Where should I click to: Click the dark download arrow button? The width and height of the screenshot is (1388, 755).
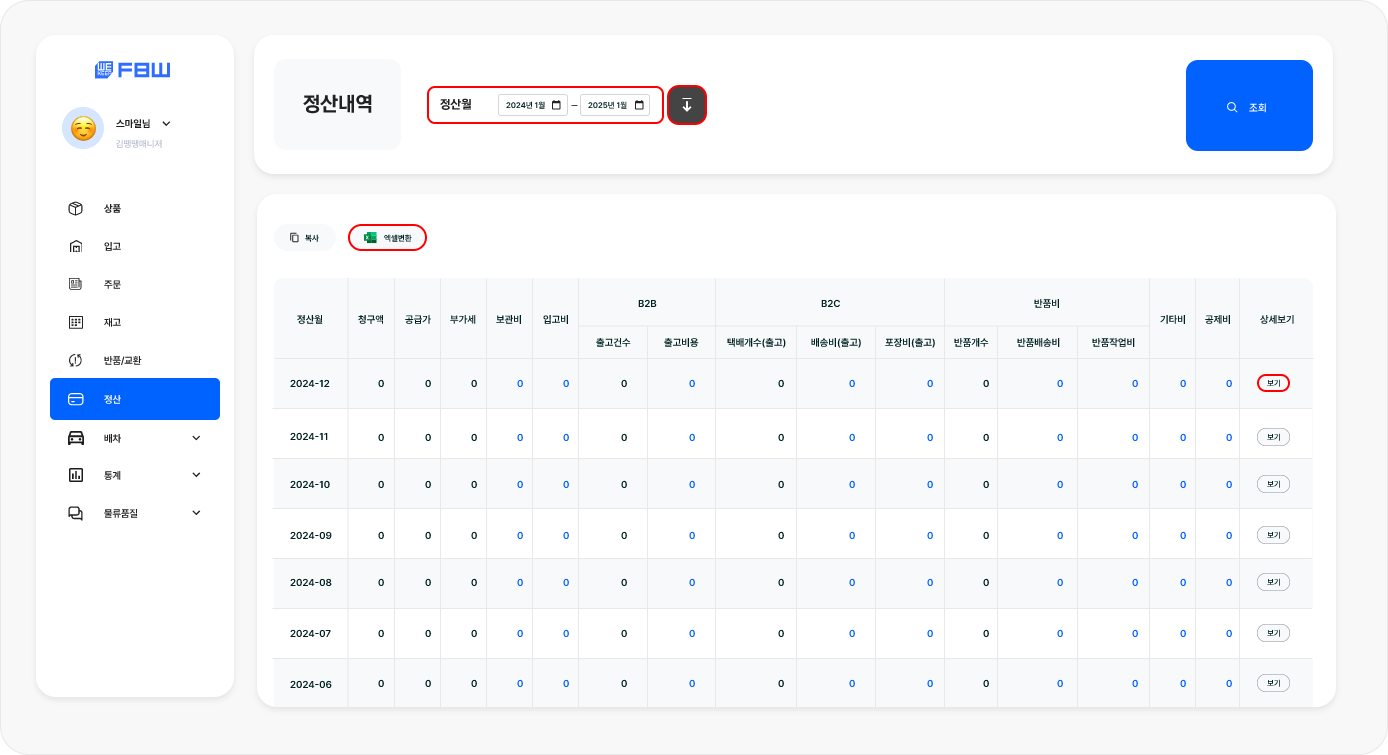click(x=687, y=105)
